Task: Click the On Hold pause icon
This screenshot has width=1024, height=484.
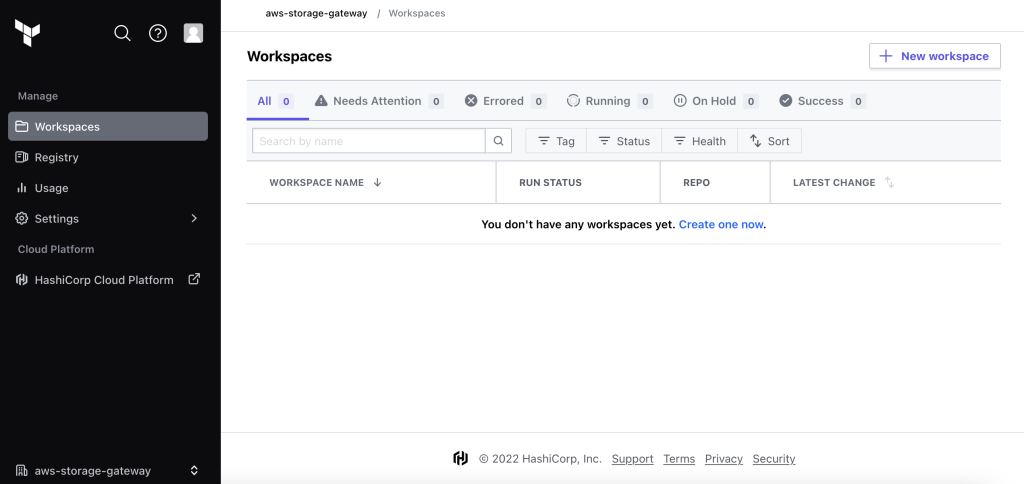Action: pos(680,101)
